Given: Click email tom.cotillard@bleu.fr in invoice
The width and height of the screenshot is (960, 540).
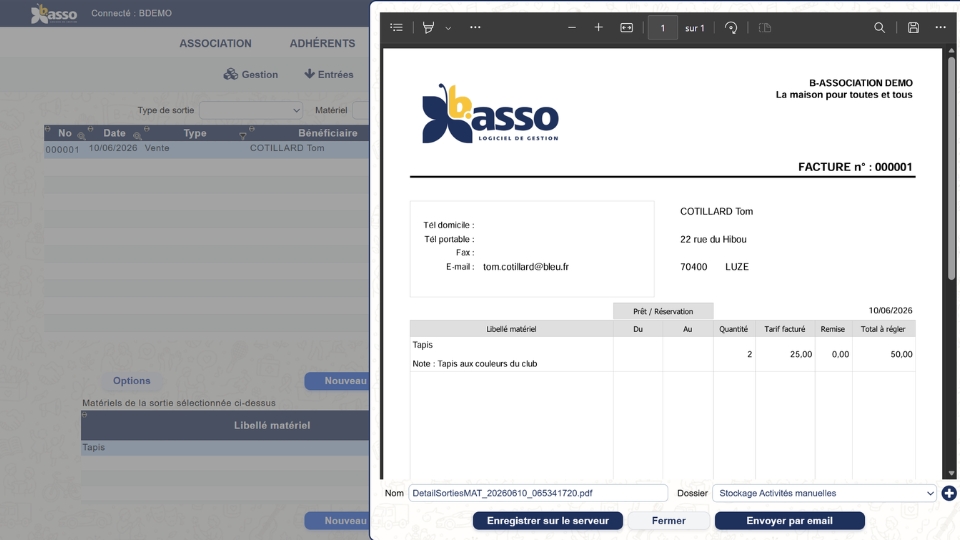Looking at the screenshot, I should (526, 267).
